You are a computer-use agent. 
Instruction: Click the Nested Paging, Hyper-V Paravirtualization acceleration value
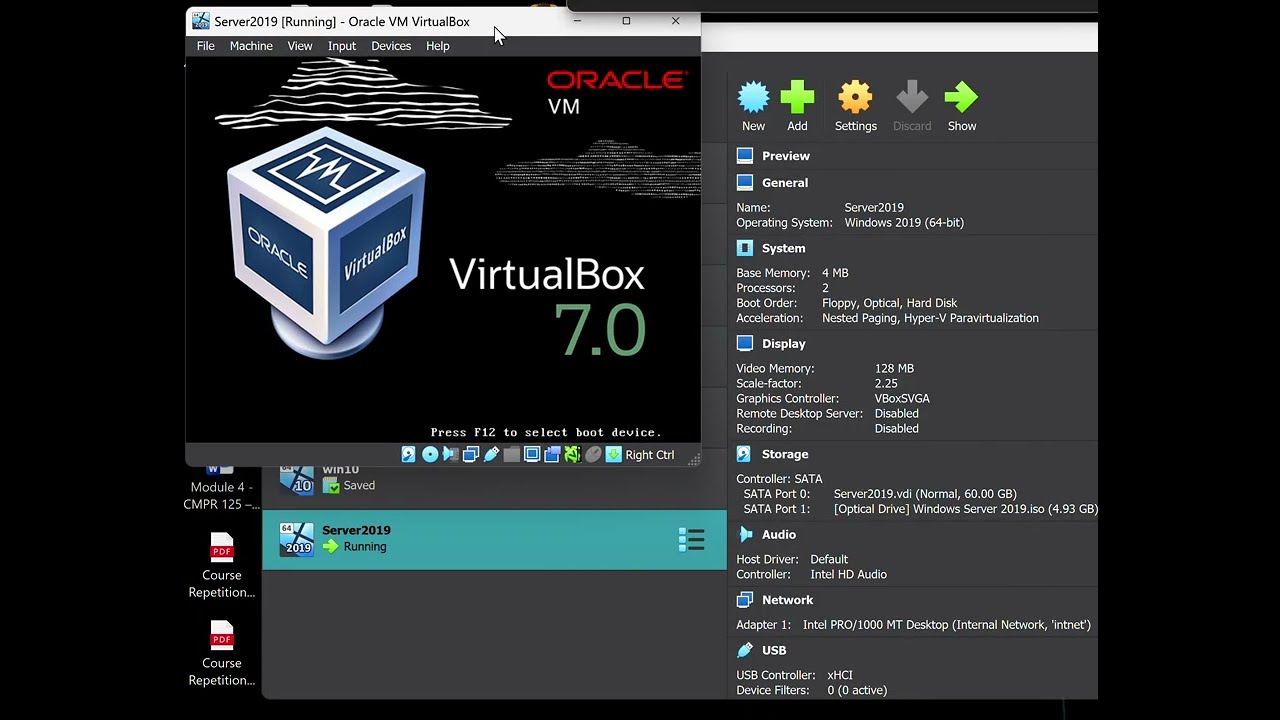click(930, 318)
